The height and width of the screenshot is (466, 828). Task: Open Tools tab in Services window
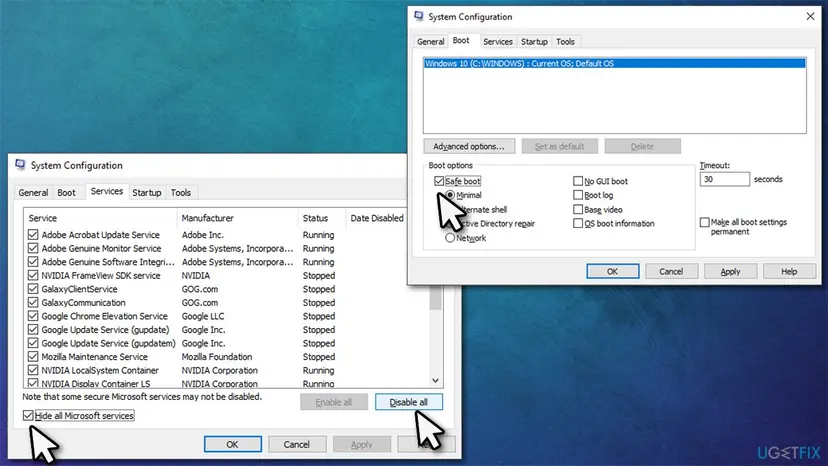181,193
